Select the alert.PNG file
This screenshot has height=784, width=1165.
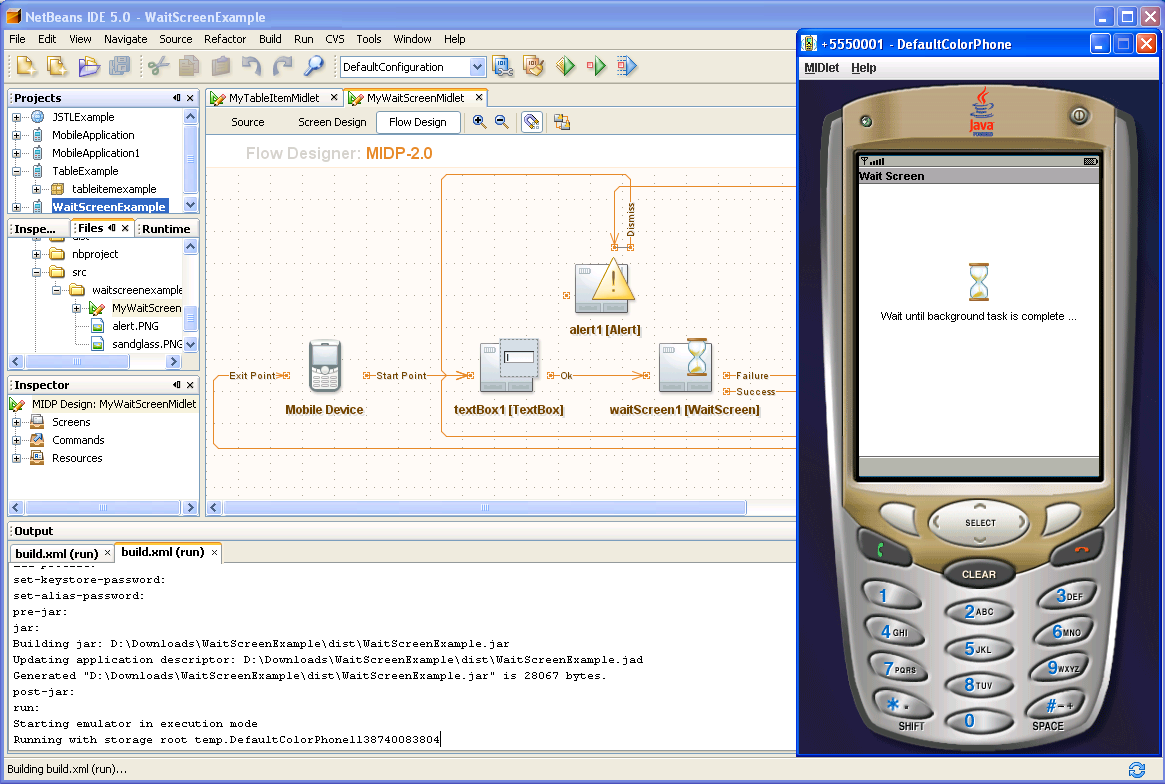[x=134, y=326]
